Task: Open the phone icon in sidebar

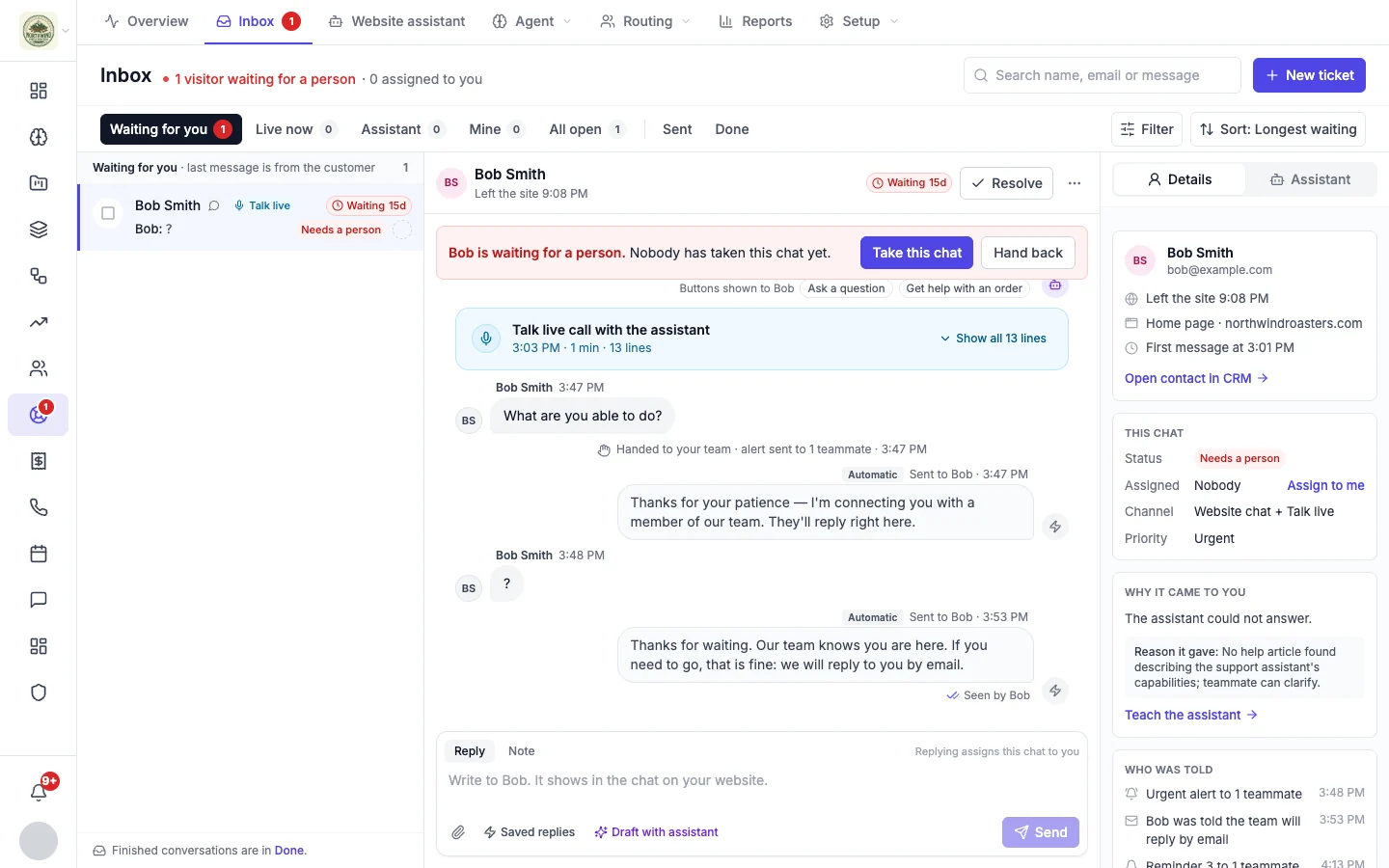Action: (x=39, y=507)
